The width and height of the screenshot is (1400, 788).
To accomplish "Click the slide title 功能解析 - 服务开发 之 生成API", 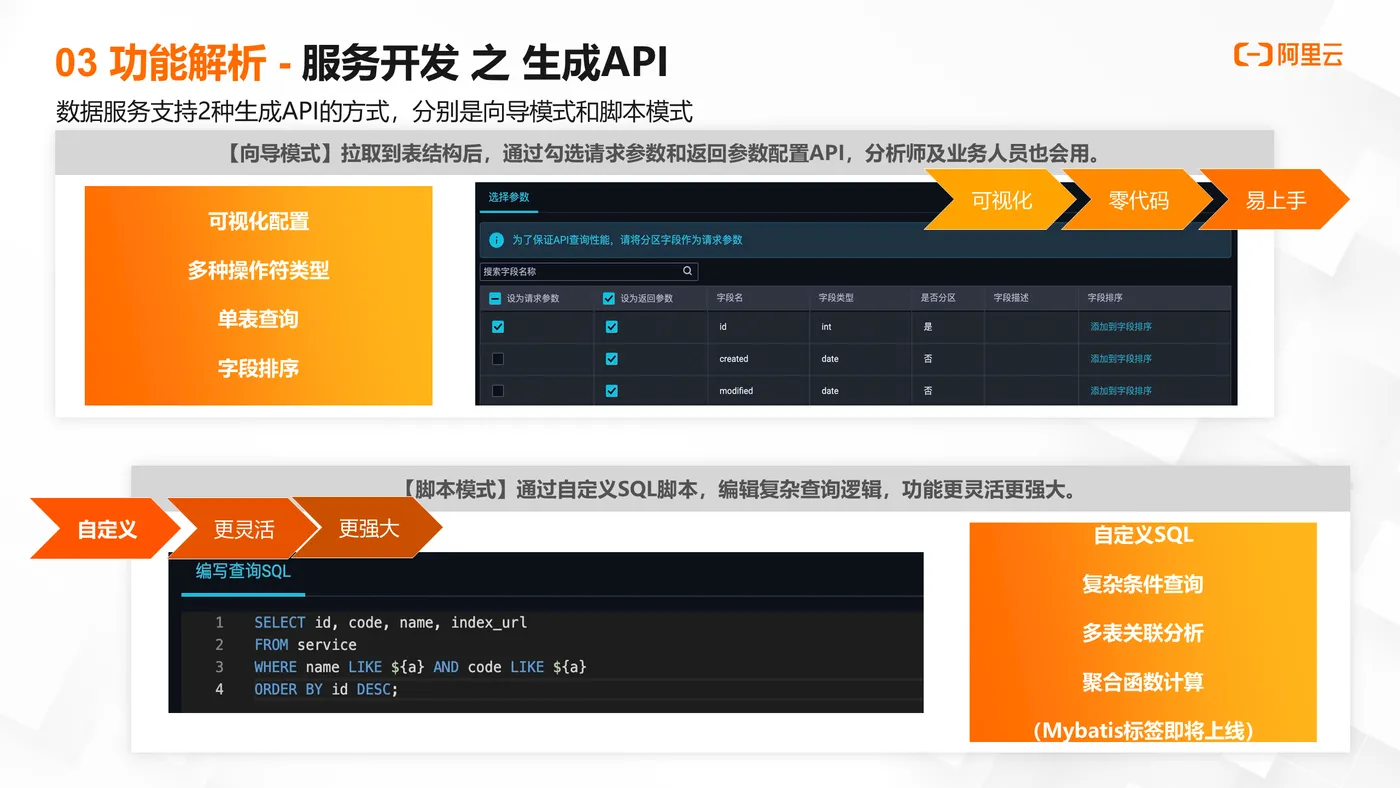I will click(361, 63).
